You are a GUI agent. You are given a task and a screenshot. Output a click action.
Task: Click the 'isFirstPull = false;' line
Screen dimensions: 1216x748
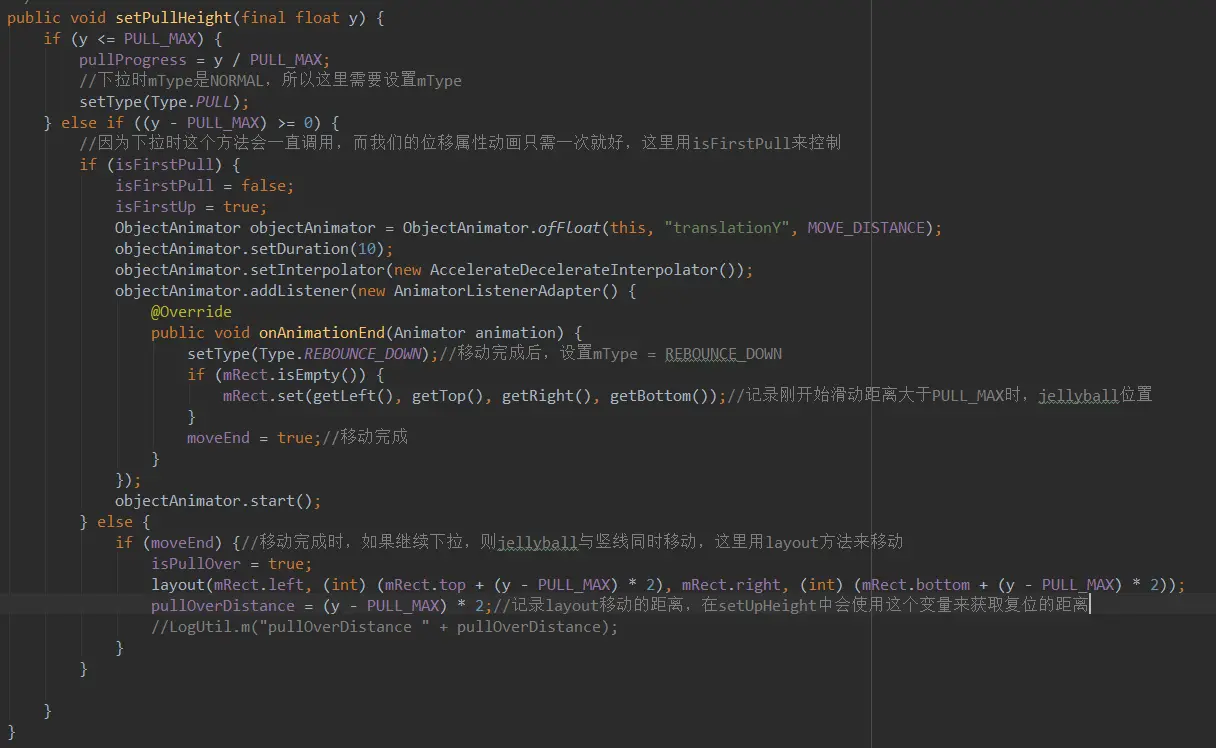205,185
